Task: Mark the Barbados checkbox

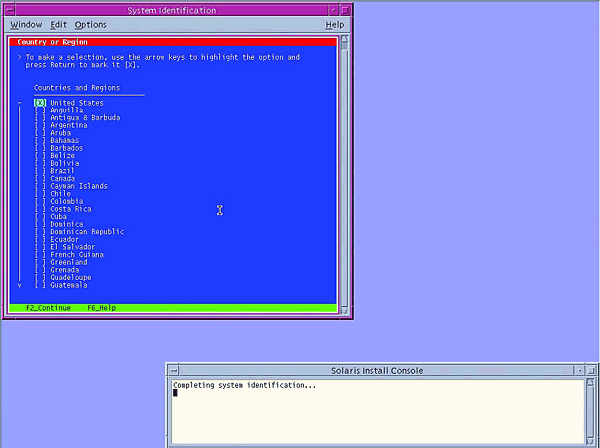Action: click(x=40, y=148)
